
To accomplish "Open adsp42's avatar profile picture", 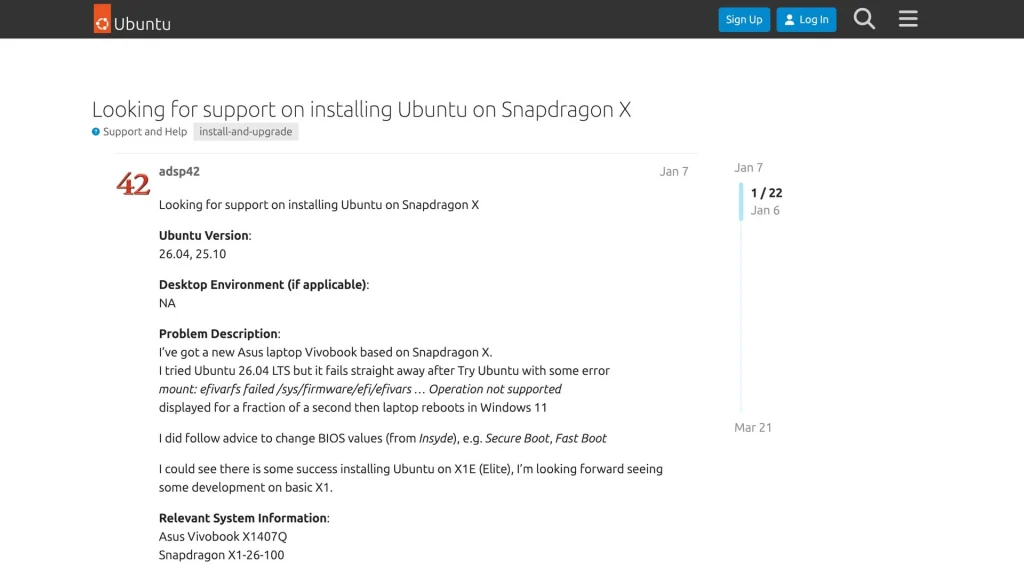I will (x=133, y=184).
